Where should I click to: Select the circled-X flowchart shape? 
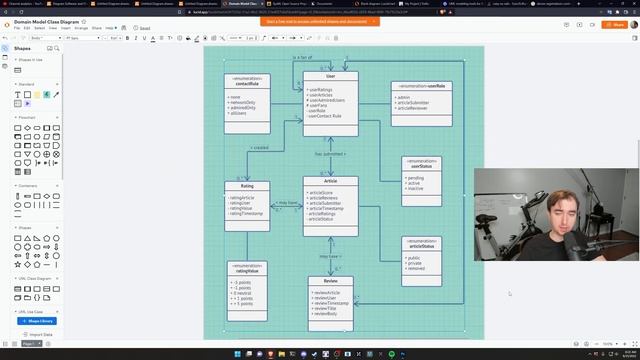click(x=56, y=154)
